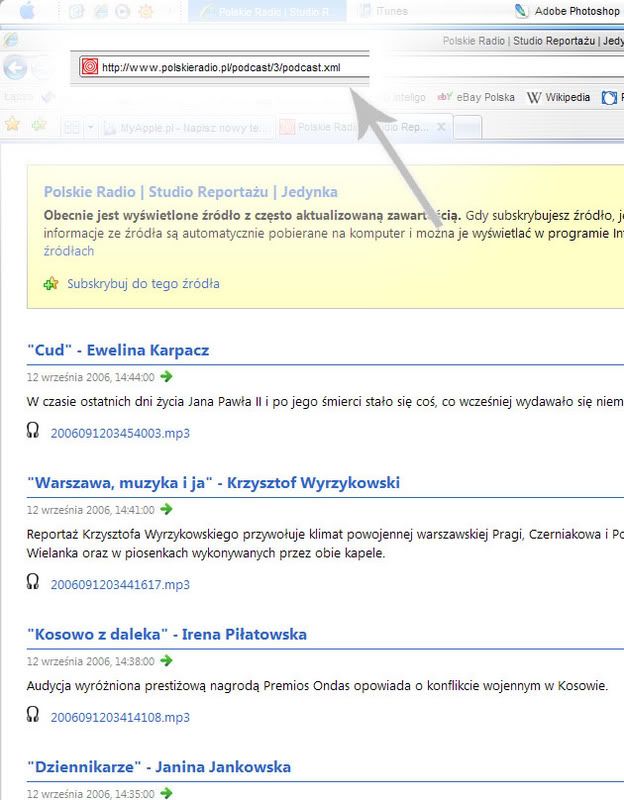This screenshot has height=800, width=624.
Task: Click green arrow next to 14:41:00 date
Action: point(166,509)
